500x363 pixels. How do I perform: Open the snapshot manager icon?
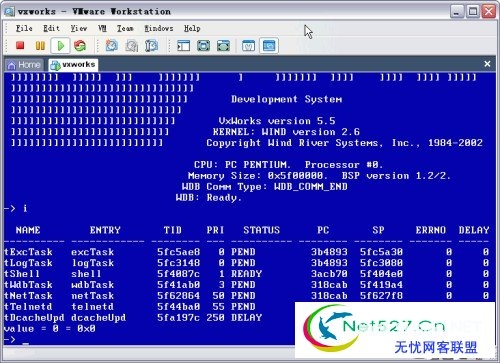151,46
